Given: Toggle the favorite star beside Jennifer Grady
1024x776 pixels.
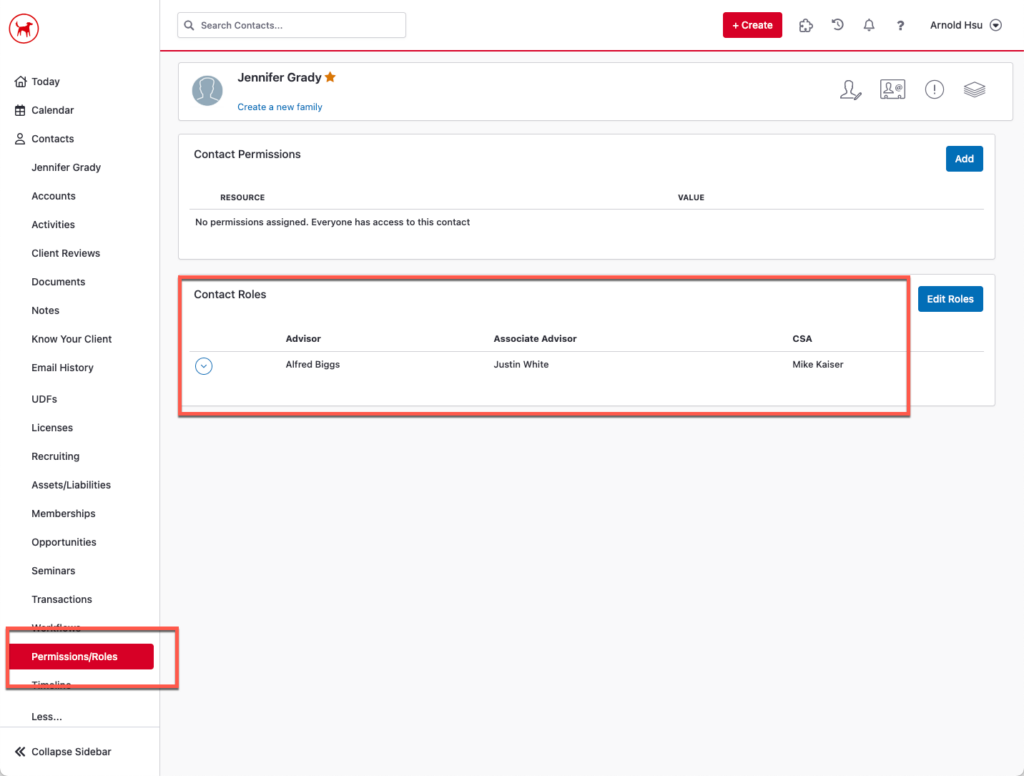Looking at the screenshot, I should 330,78.
